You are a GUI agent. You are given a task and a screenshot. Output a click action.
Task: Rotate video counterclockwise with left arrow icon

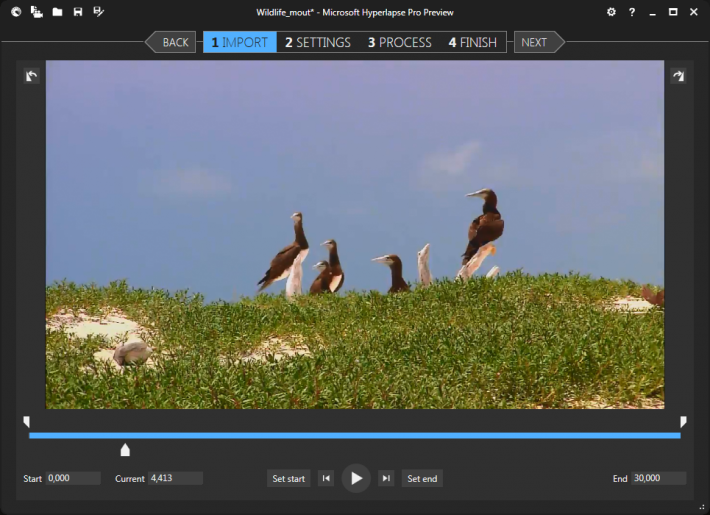click(32, 76)
